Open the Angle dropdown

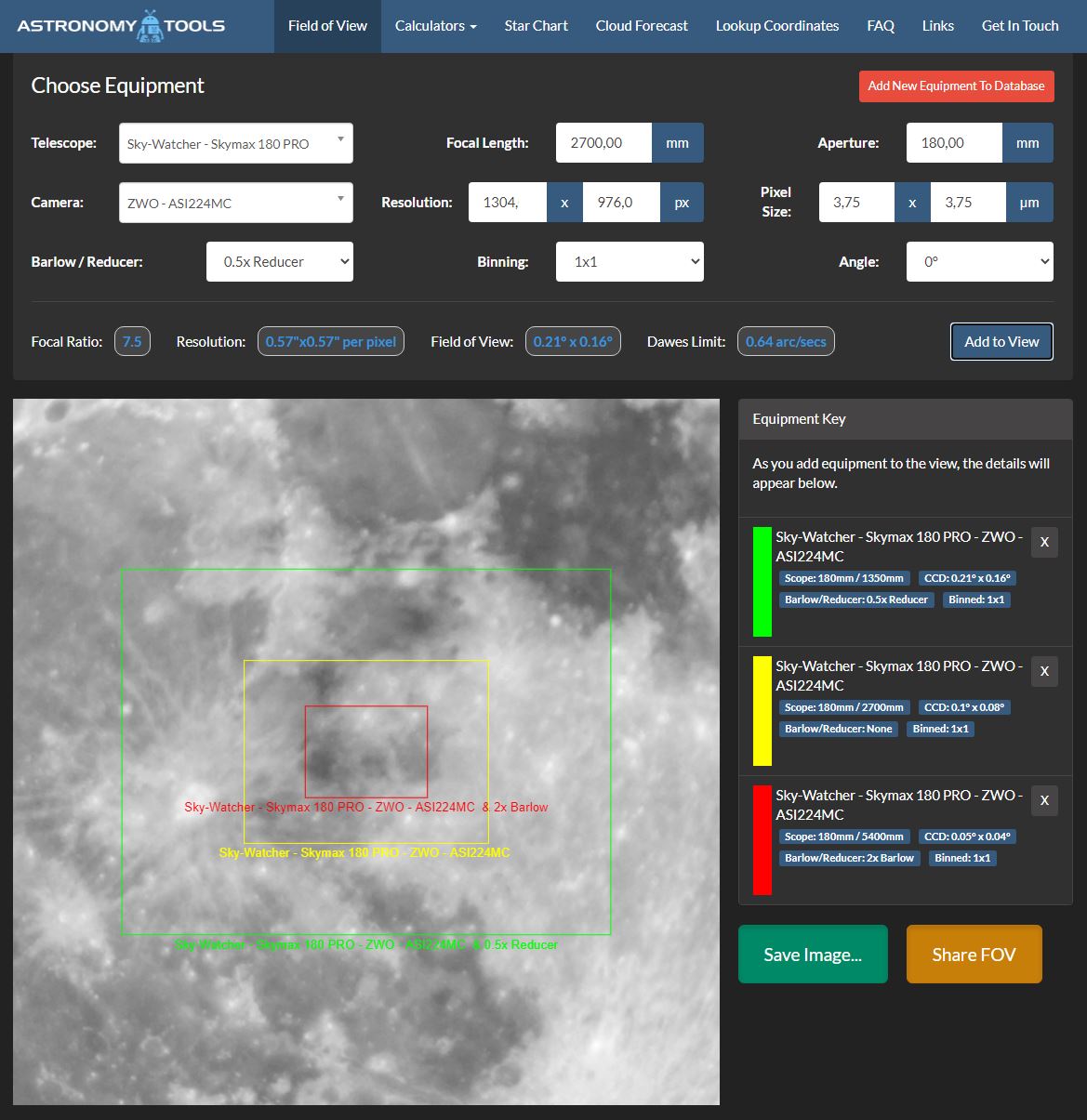(980, 262)
